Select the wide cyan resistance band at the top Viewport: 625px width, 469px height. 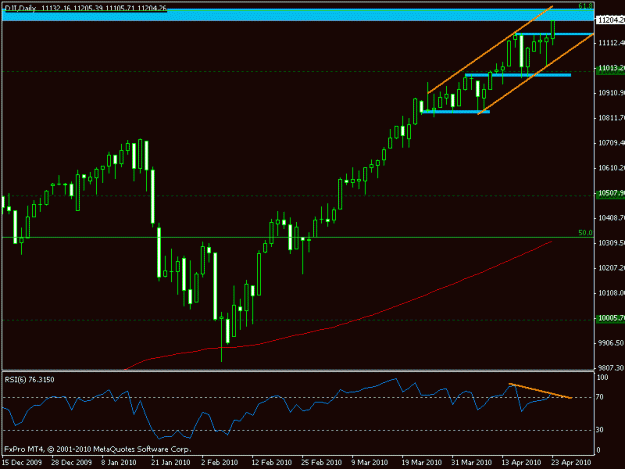[298, 15]
